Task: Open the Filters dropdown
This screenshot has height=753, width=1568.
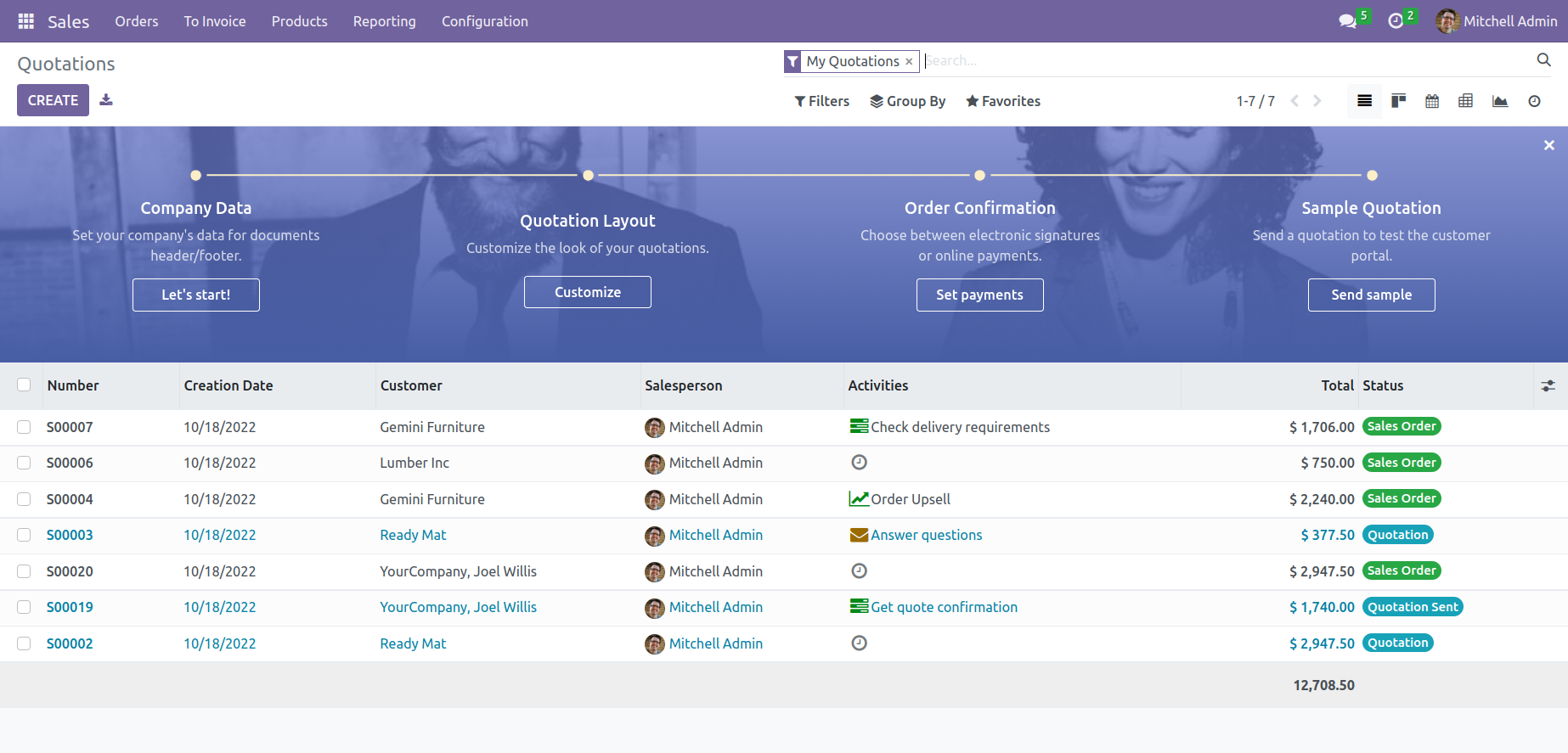Action: click(821, 101)
